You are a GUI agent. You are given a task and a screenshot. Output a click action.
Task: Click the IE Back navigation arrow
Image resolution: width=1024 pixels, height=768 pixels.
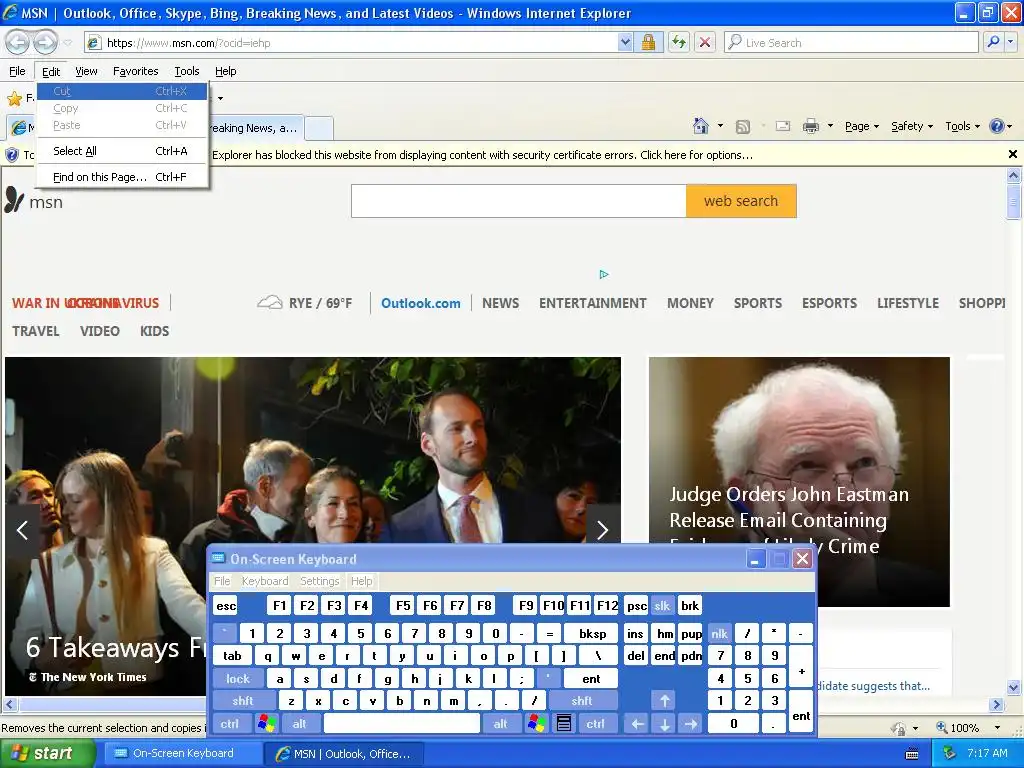point(18,42)
